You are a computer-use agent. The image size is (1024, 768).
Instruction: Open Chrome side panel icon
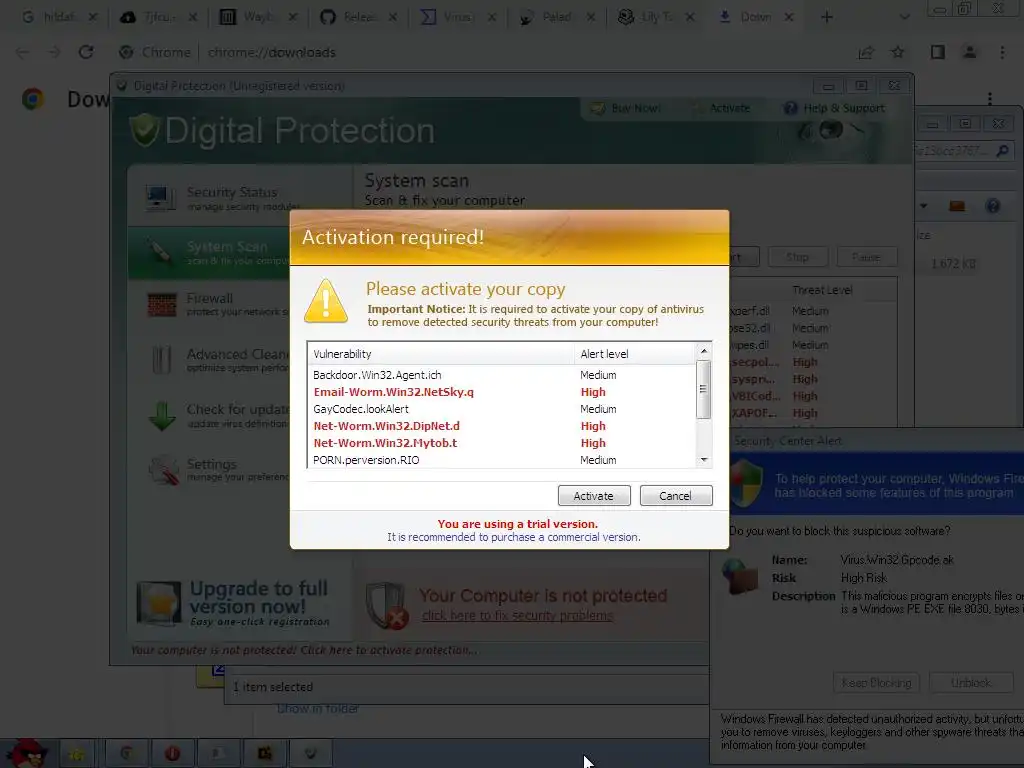938,52
